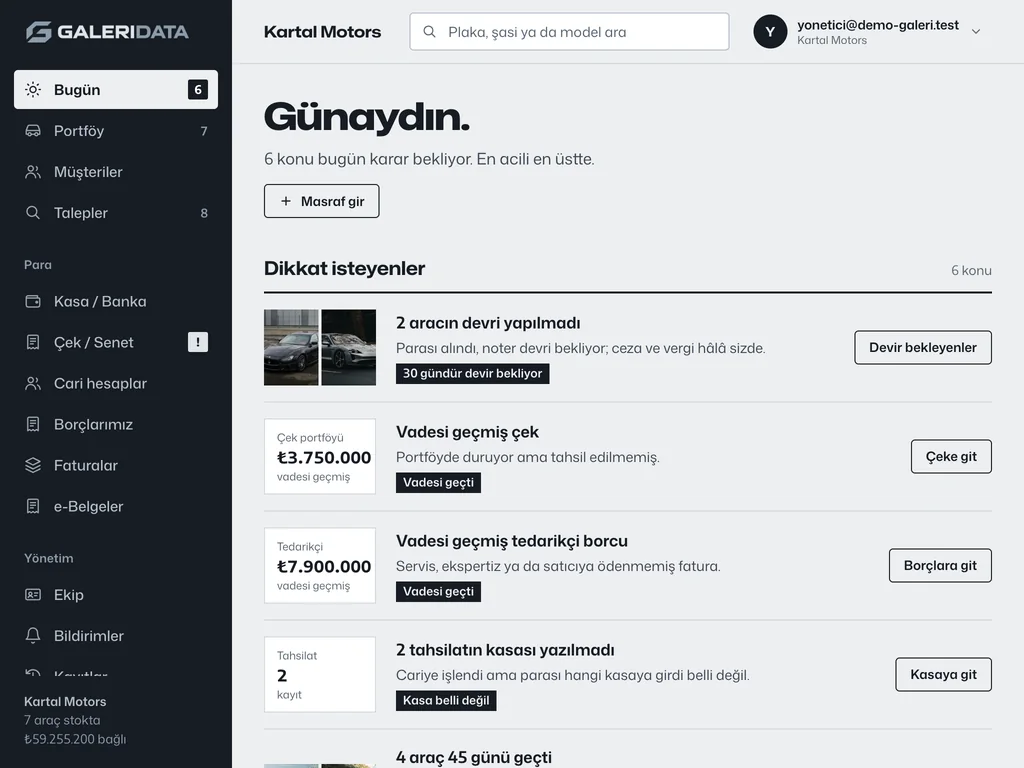1024x768 pixels.
Task: Click the Y user avatar
Action: [770, 31]
